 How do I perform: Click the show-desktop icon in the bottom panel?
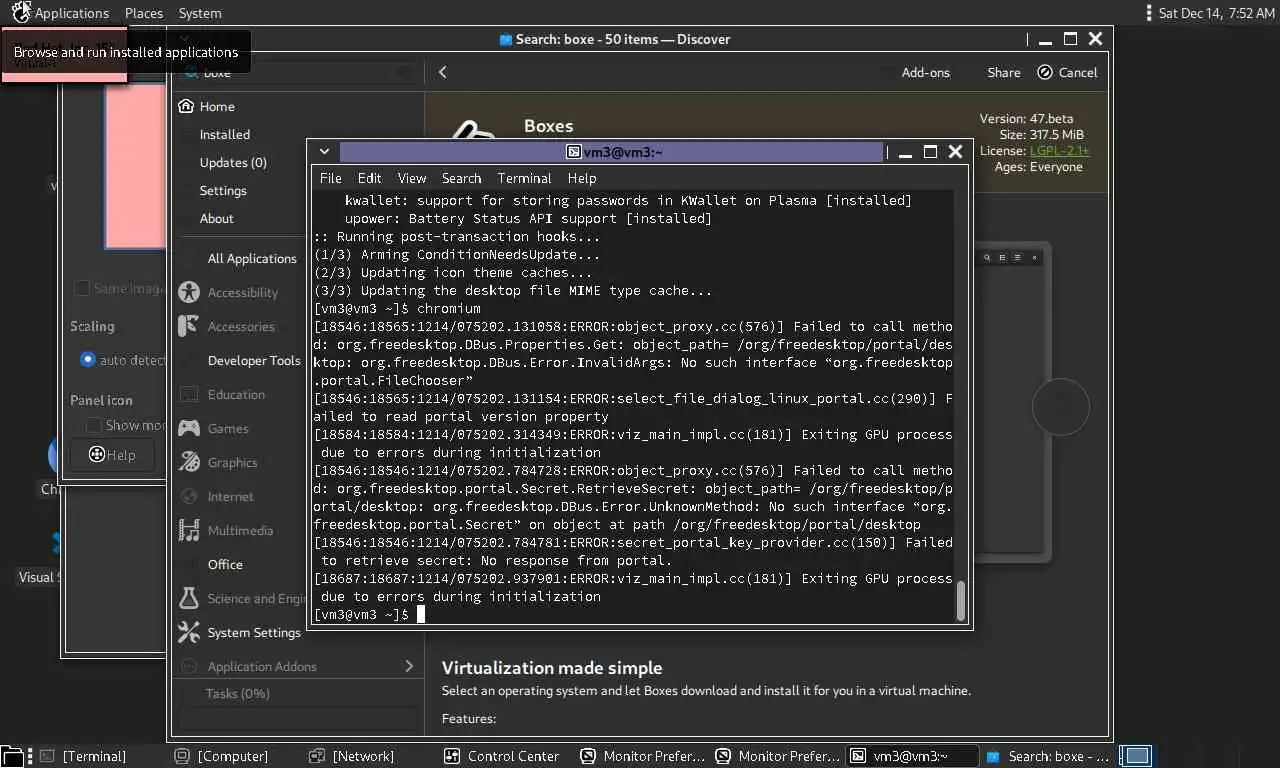[10, 756]
